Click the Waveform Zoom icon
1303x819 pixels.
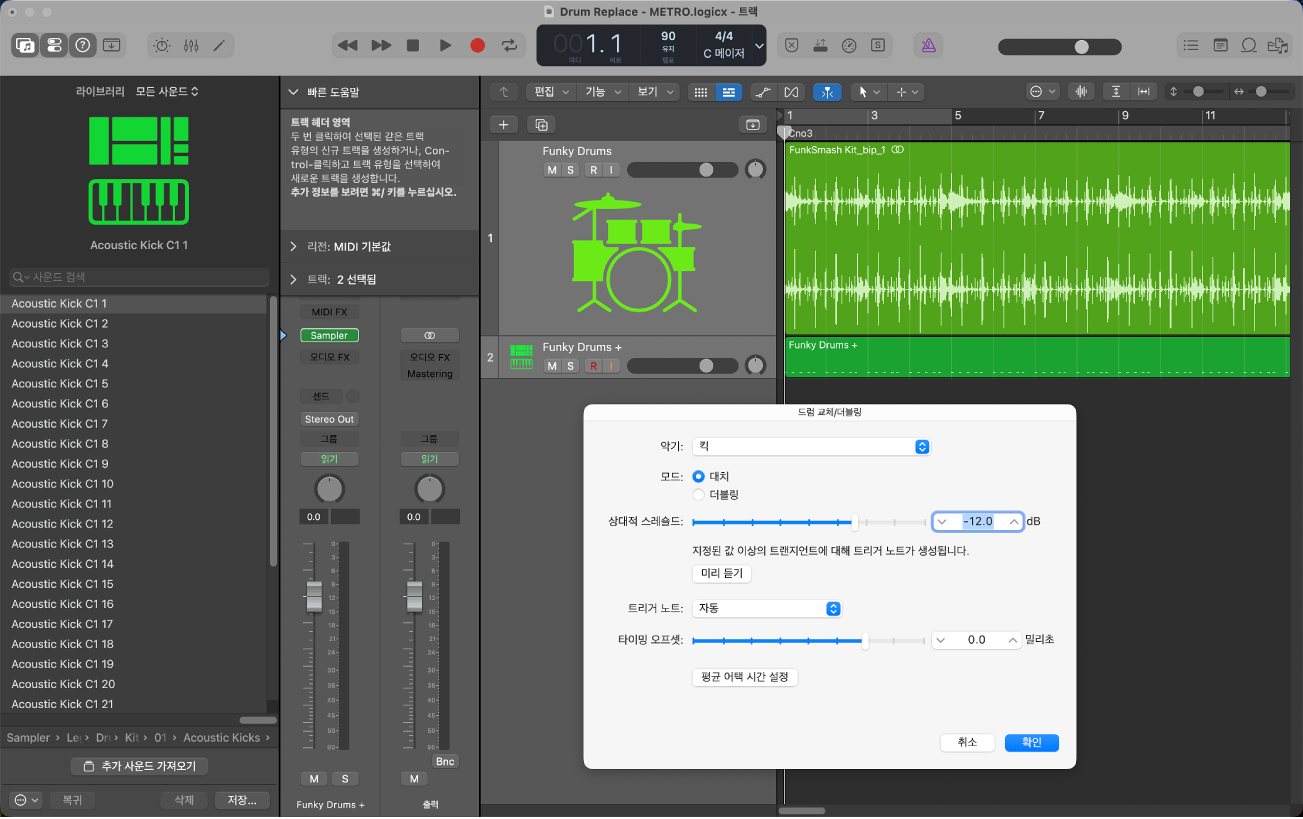click(1080, 92)
